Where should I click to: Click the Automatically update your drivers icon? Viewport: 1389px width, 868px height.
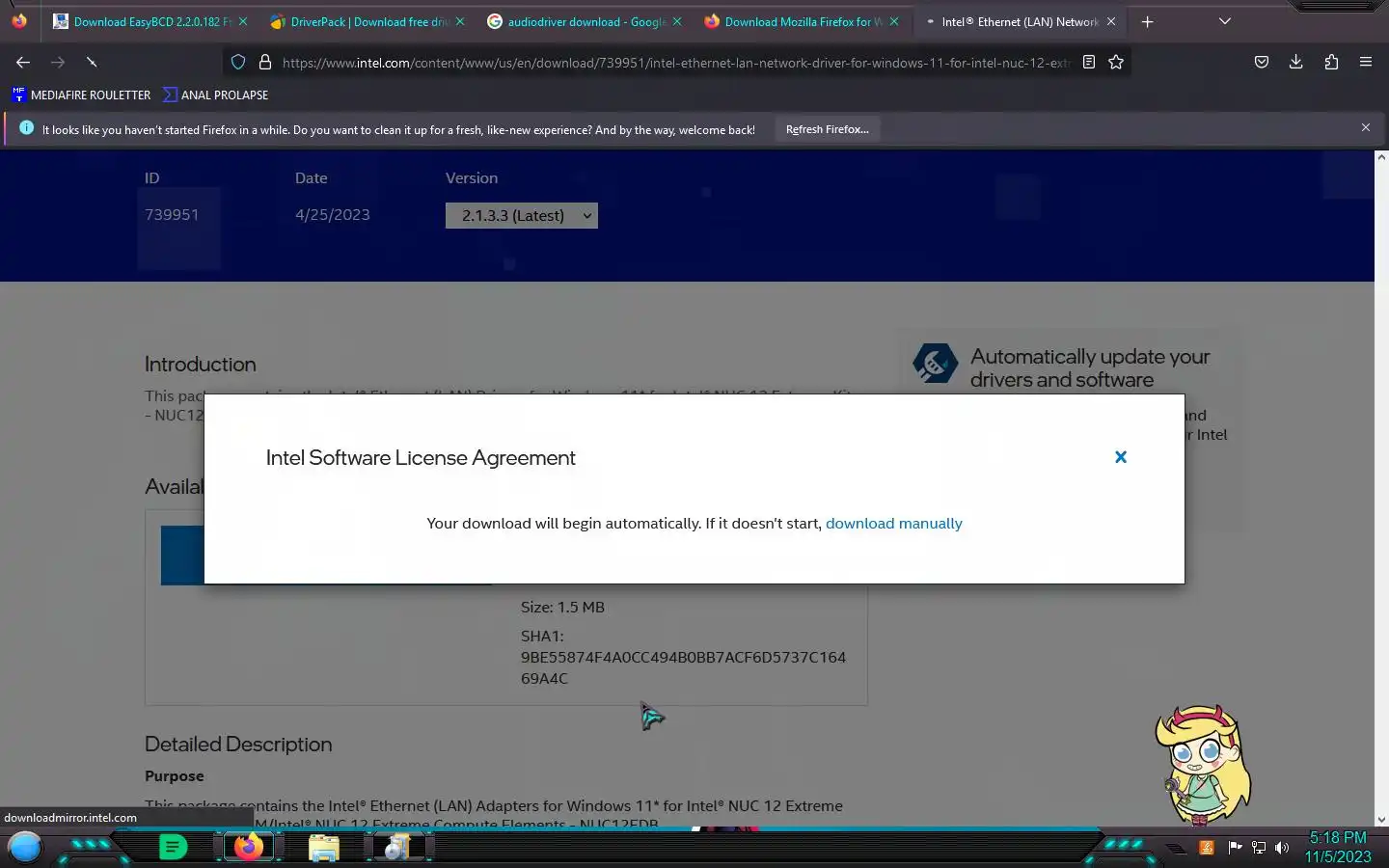click(935, 365)
